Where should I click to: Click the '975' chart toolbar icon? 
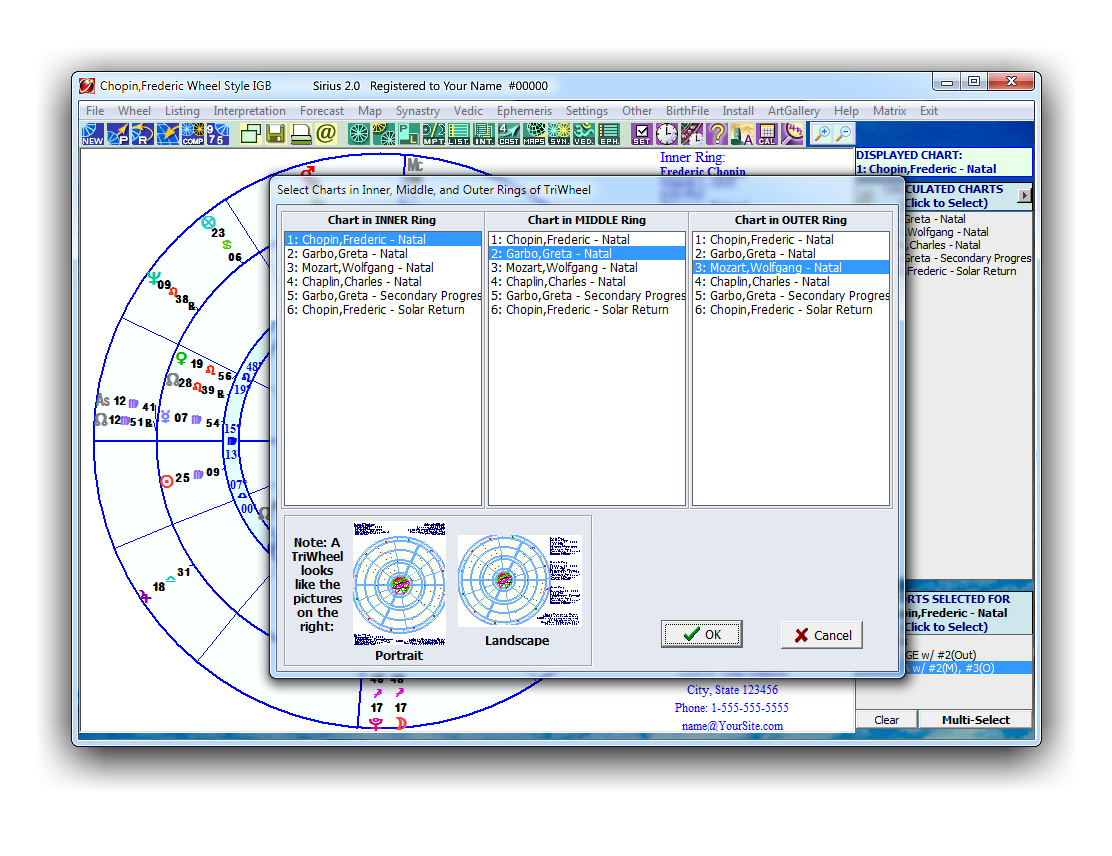(x=218, y=133)
